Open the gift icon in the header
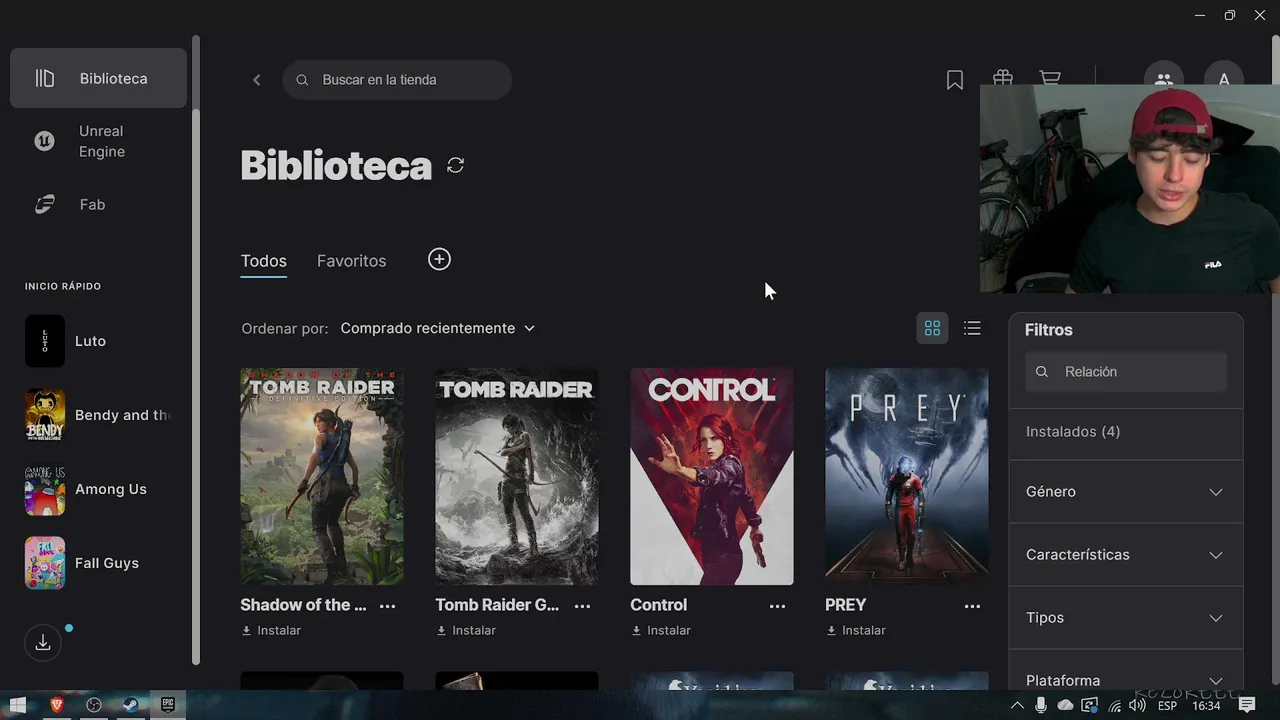The width and height of the screenshot is (1280, 720). pos(1003,77)
